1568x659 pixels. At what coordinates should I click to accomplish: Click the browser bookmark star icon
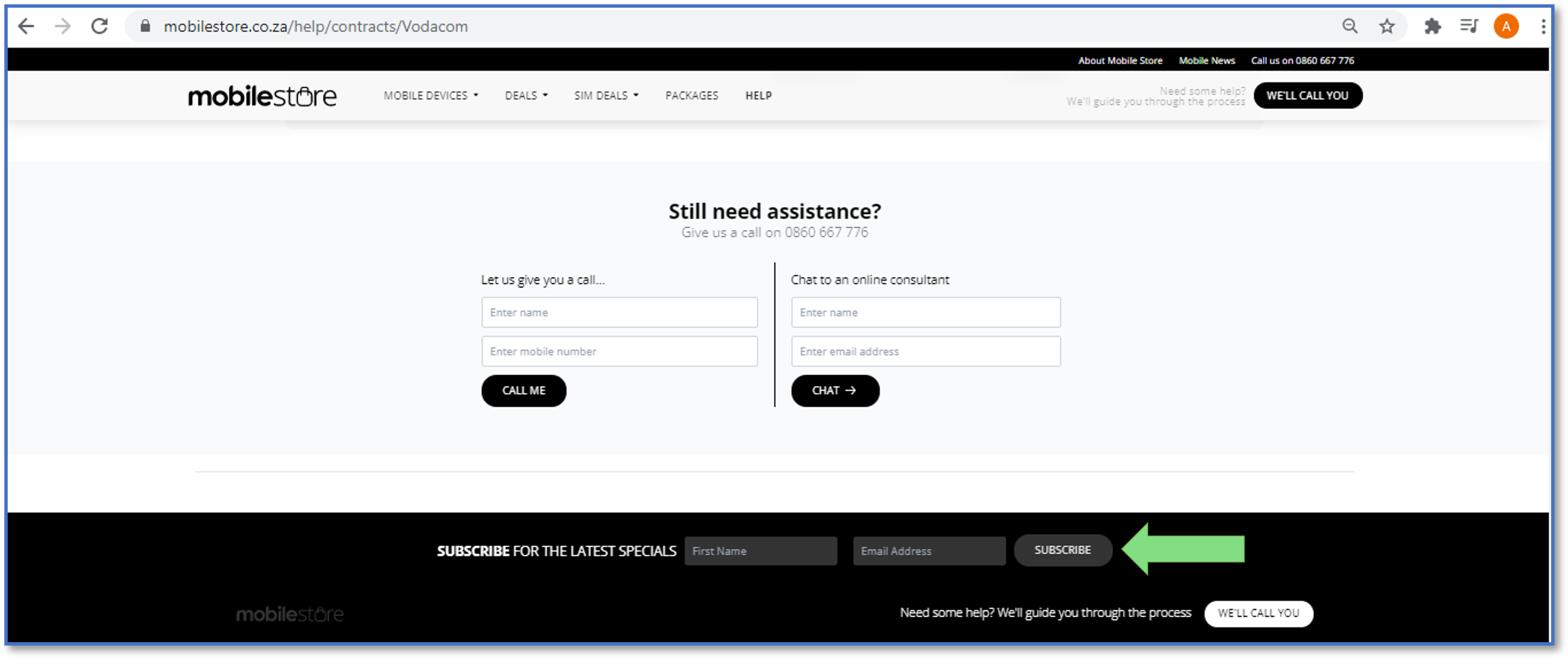pos(1389,27)
